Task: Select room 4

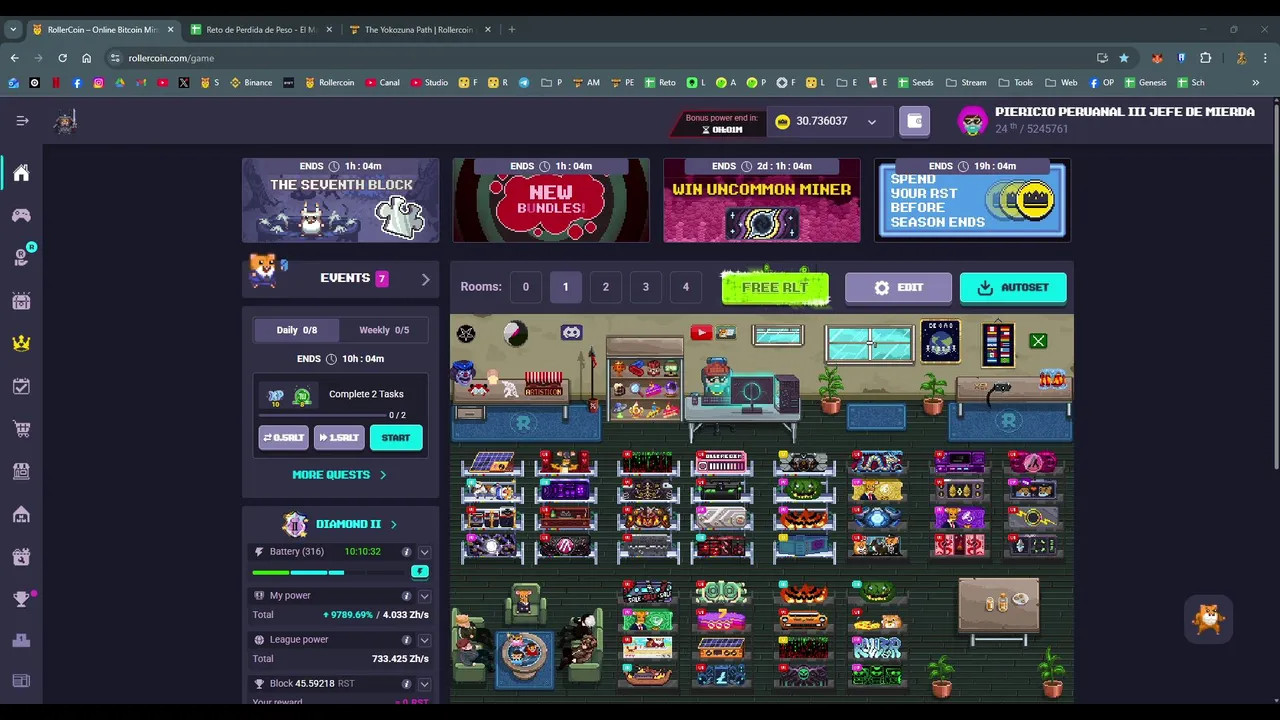Action: [x=685, y=287]
